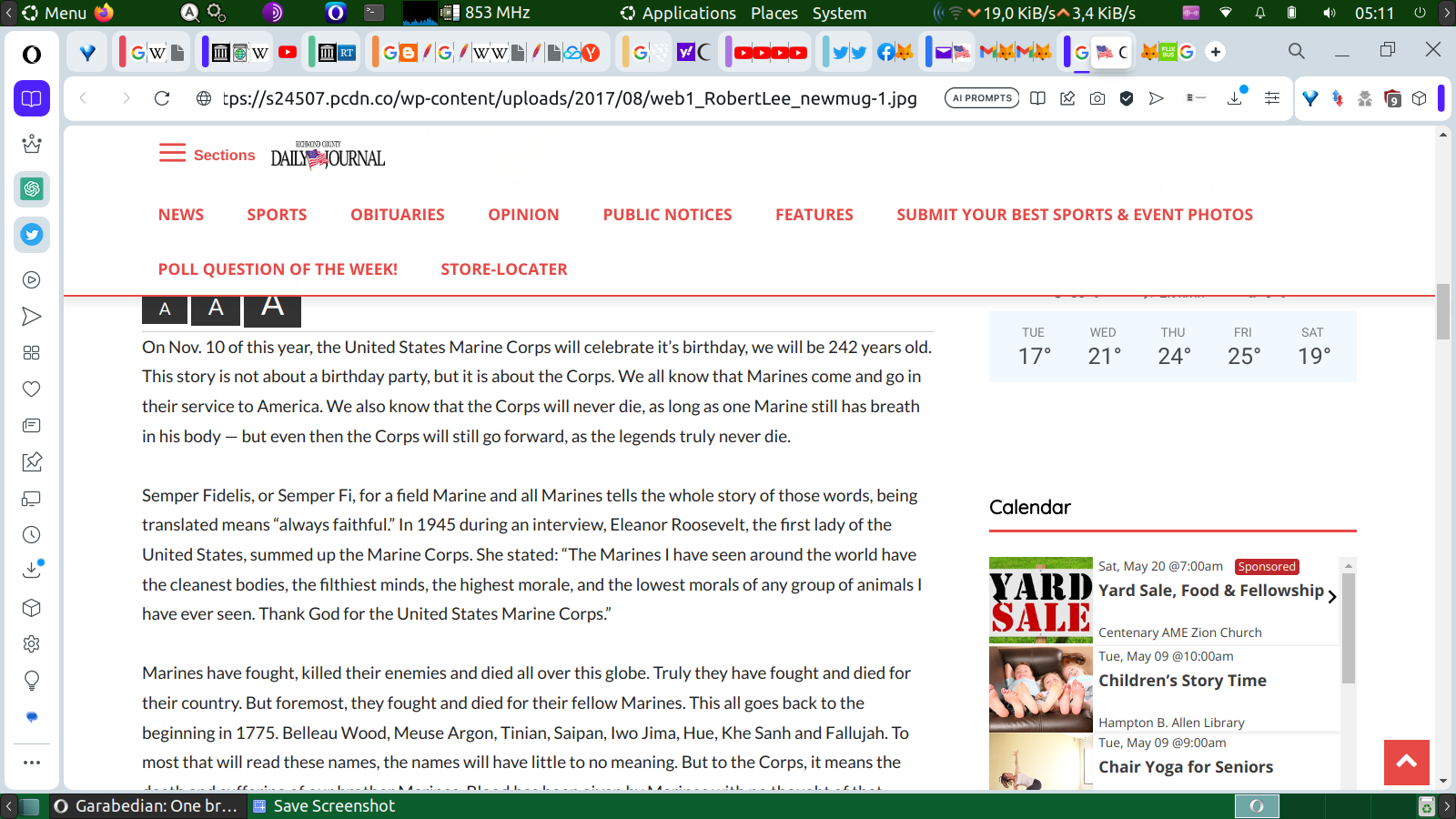Go back to the previous page

click(84, 98)
